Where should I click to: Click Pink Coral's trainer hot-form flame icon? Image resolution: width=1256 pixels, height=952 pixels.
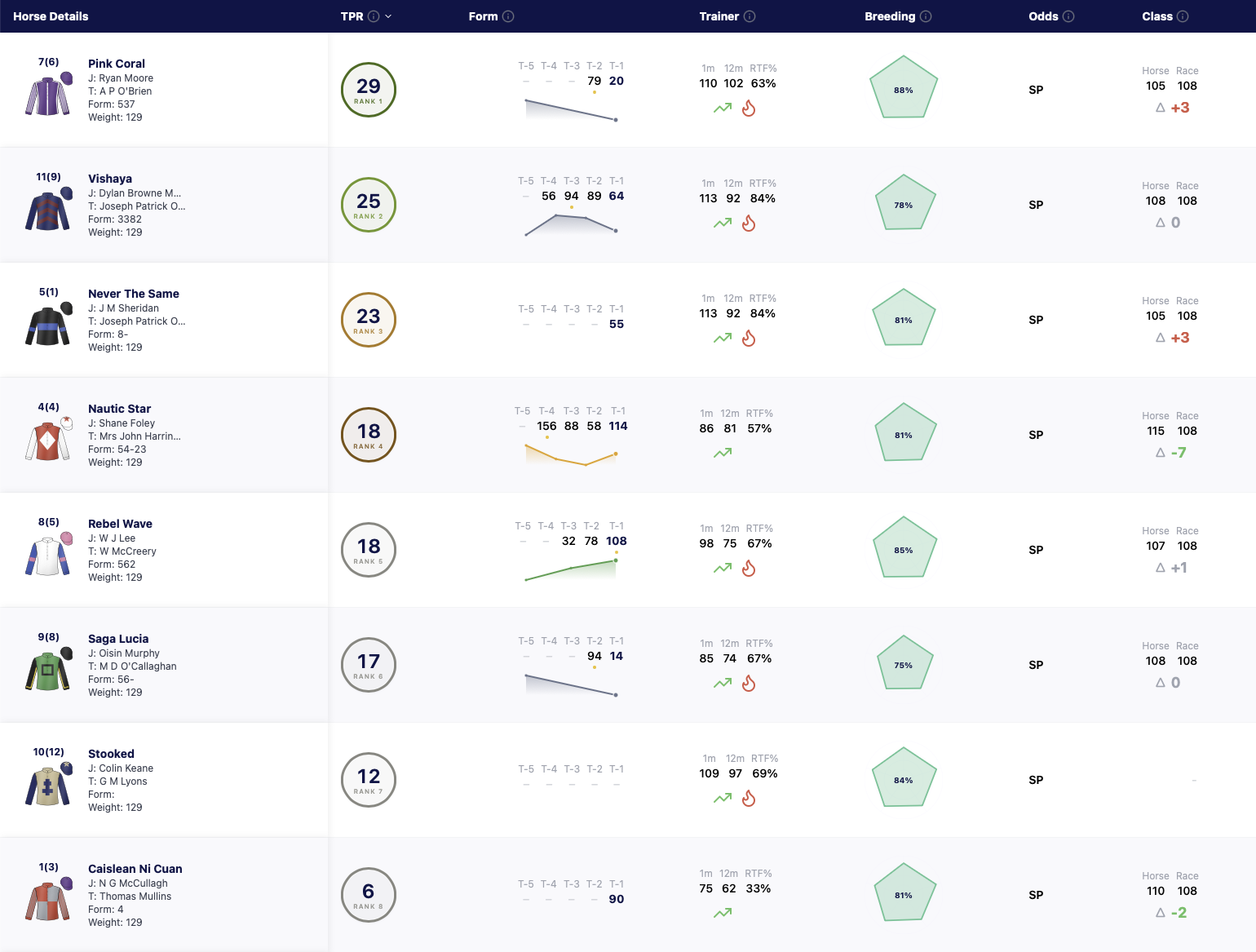(x=749, y=108)
